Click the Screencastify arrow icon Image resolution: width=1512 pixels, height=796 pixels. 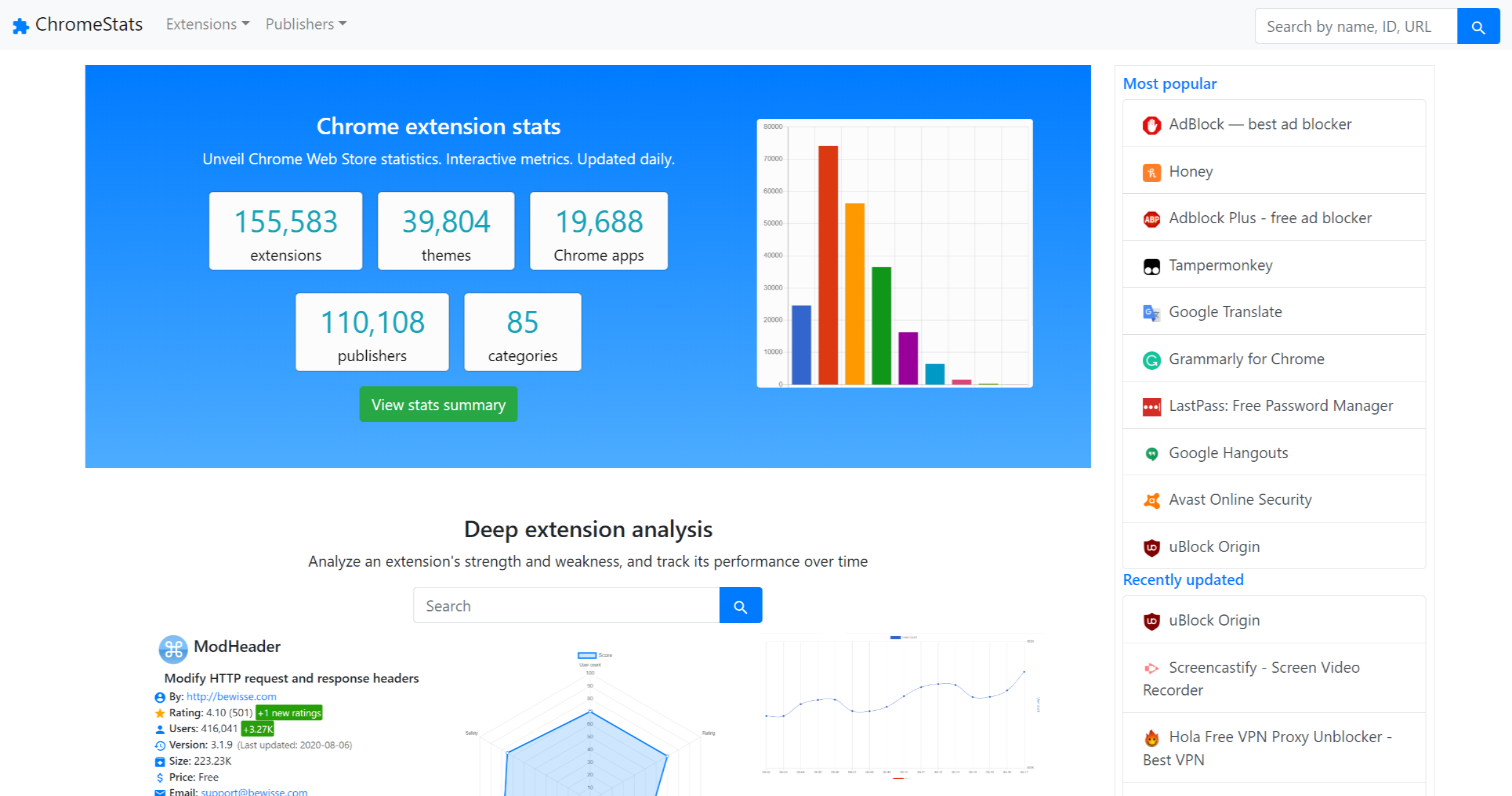1151,668
